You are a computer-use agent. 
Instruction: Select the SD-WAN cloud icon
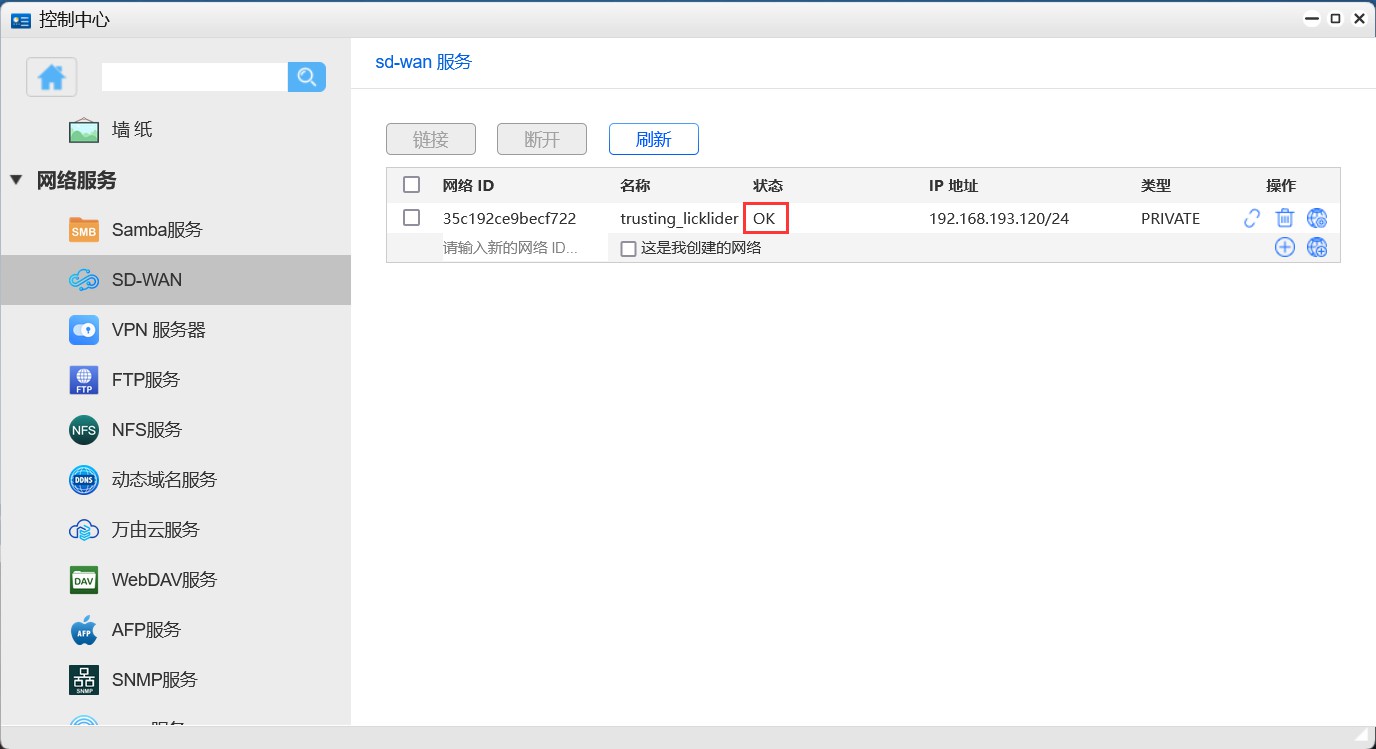[x=83, y=279]
